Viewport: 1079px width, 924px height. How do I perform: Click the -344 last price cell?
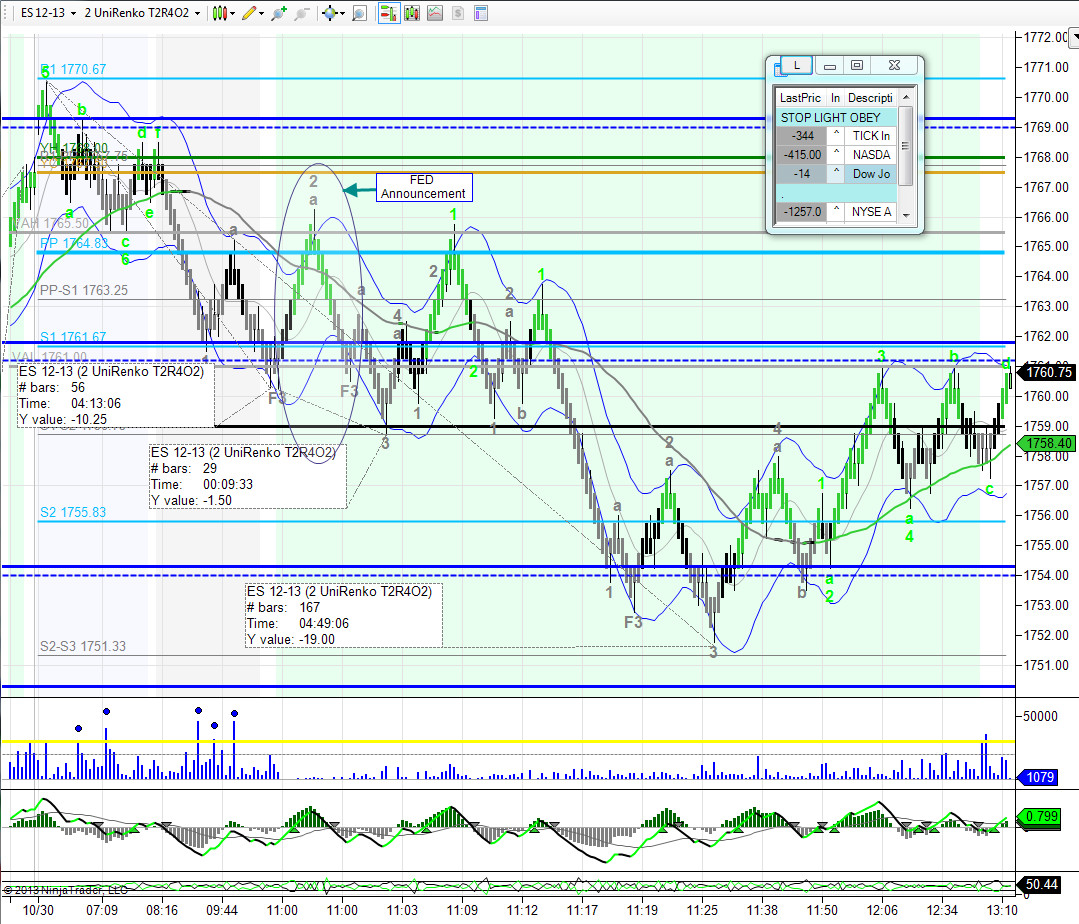801,136
